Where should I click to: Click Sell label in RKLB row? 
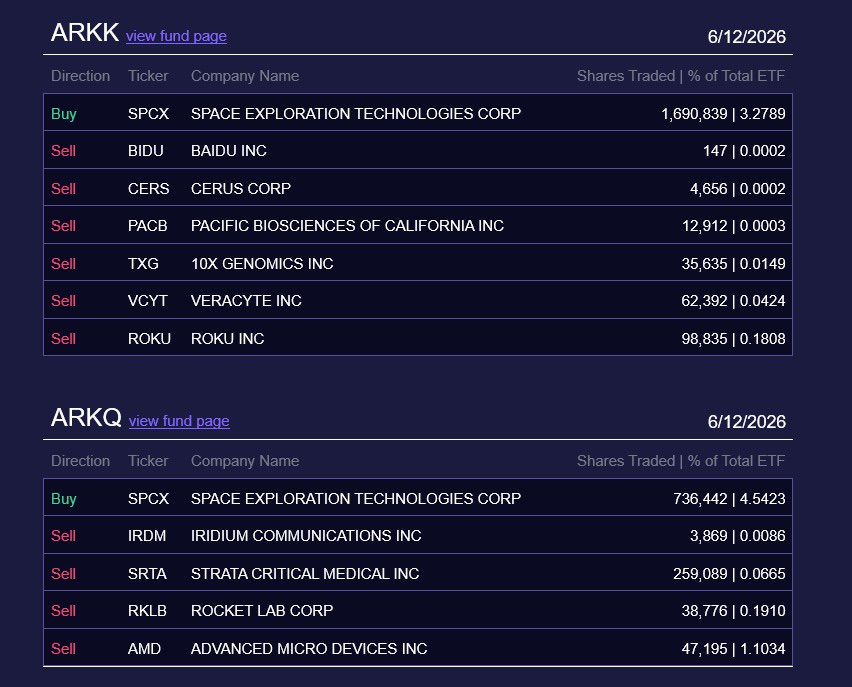tap(63, 610)
